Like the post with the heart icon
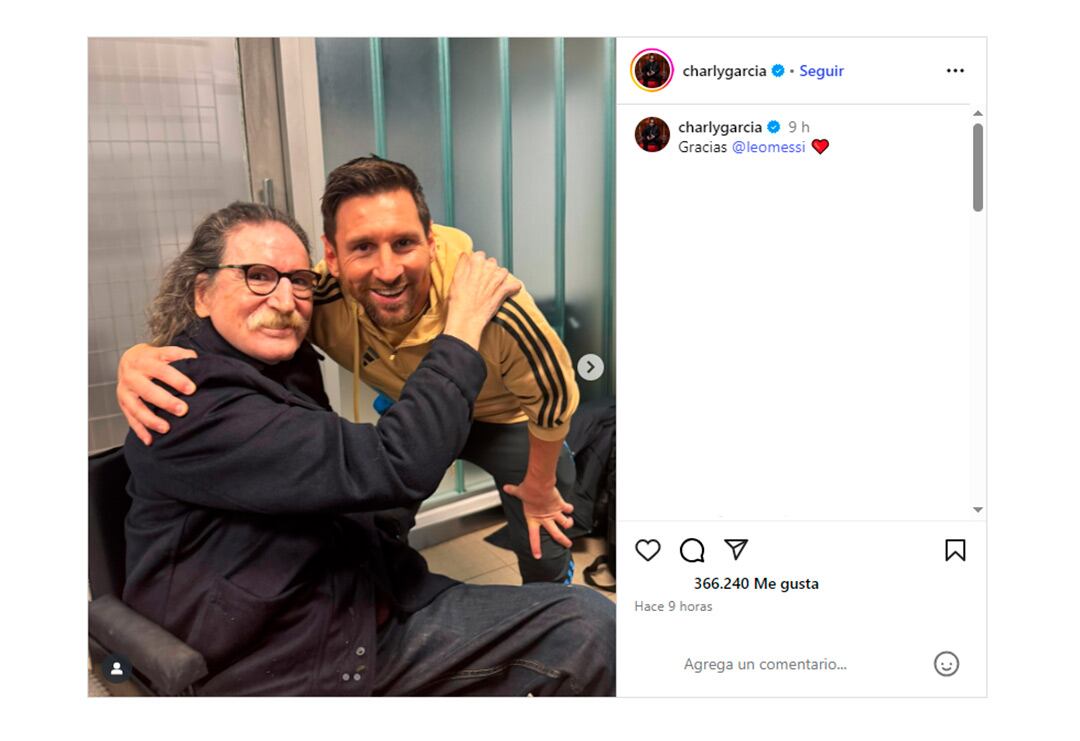The width and height of the screenshot is (1080, 741). pos(647,550)
